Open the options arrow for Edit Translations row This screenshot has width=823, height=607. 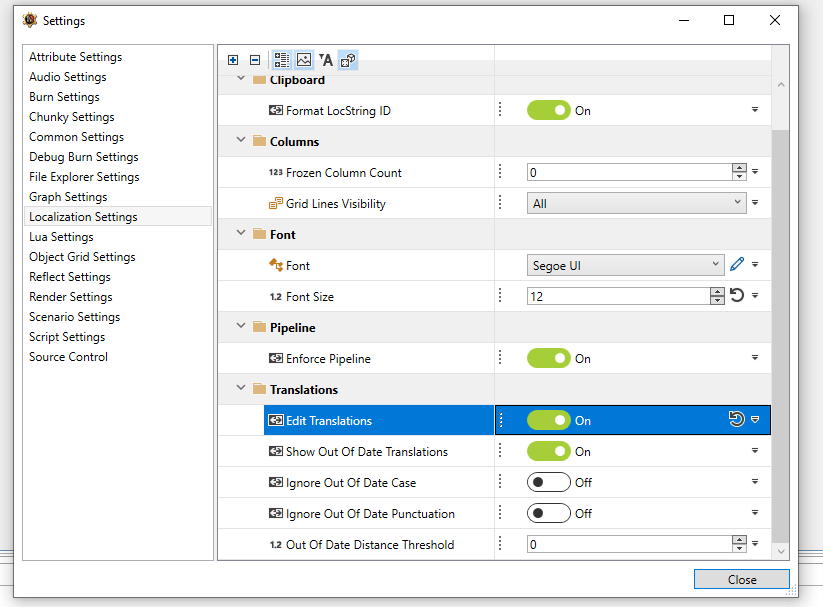coord(755,420)
